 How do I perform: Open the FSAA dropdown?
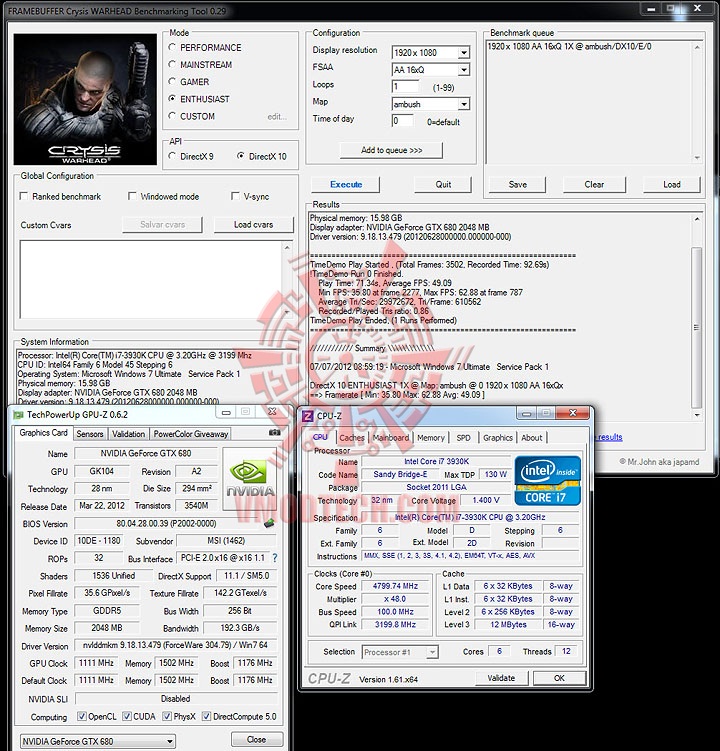click(463, 70)
